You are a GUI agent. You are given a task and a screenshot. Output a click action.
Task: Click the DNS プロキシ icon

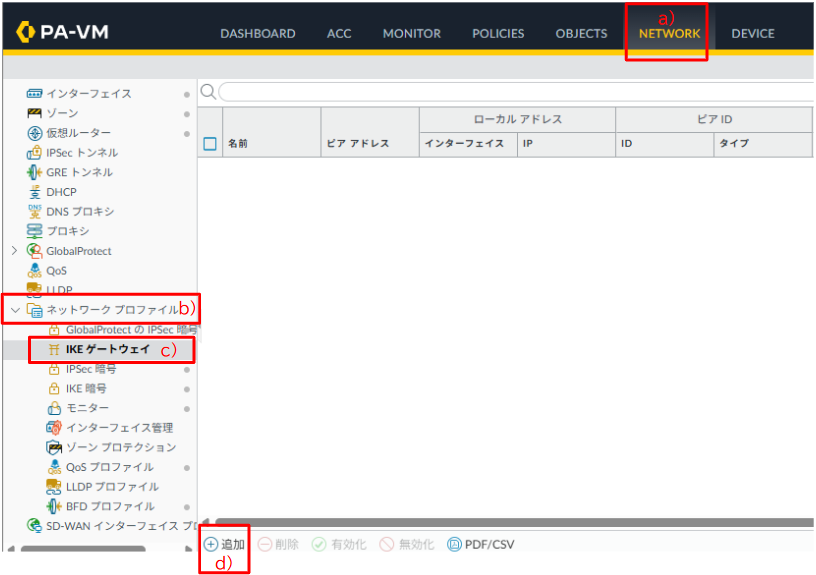point(34,211)
